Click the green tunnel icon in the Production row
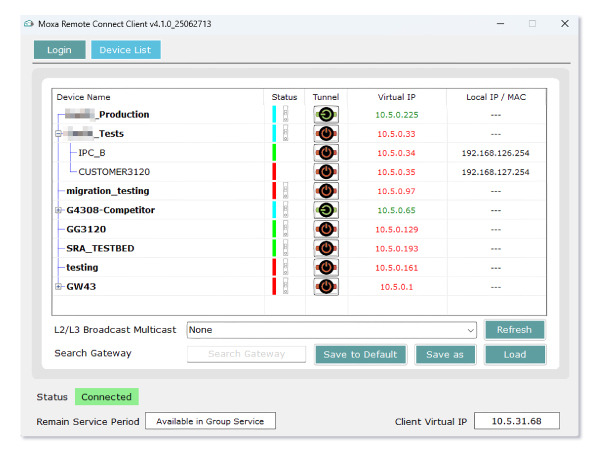 326,114
